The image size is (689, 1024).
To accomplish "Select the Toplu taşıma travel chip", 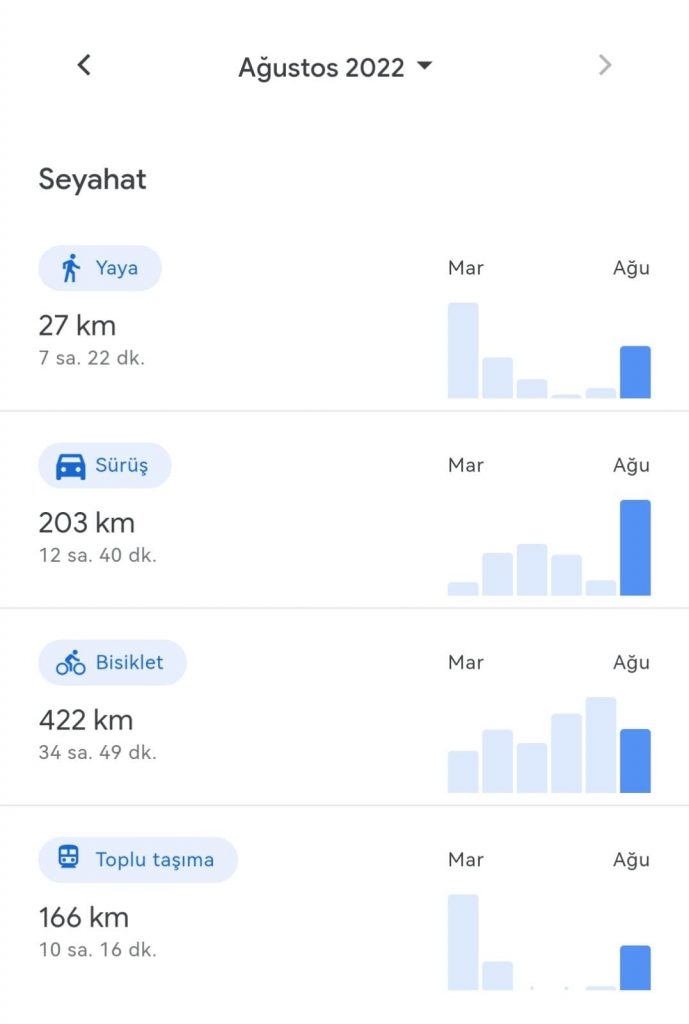I will pos(138,859).
